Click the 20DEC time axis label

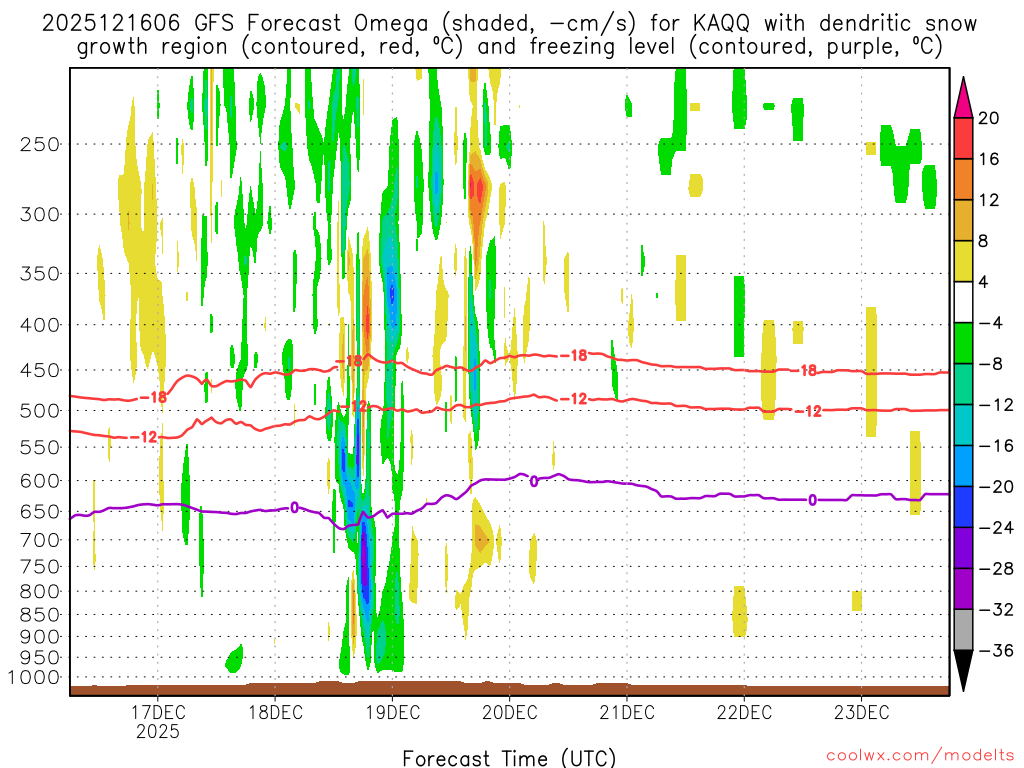tap(510, 712)
